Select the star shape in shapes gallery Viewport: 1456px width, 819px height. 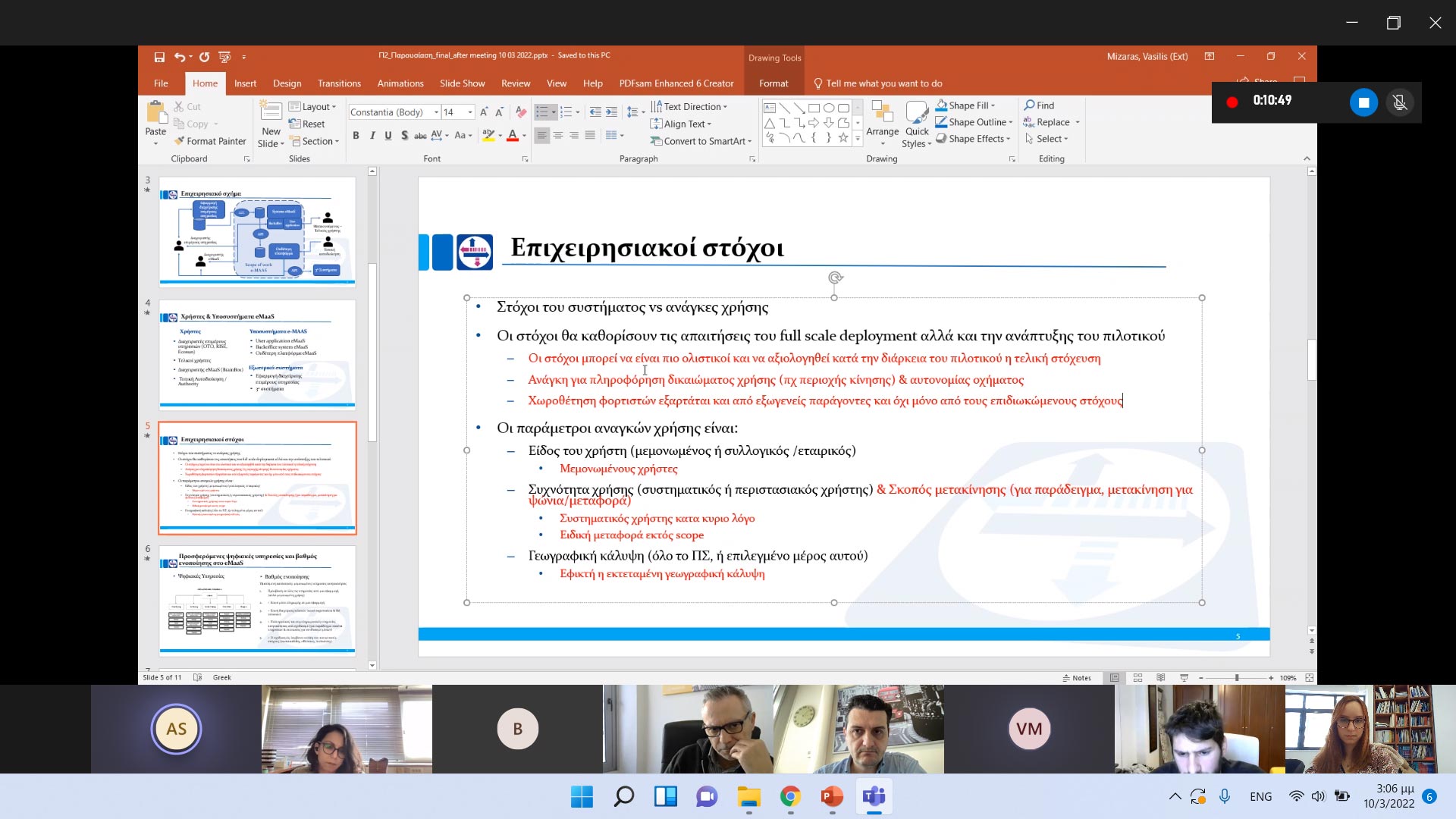coord(843,137)
